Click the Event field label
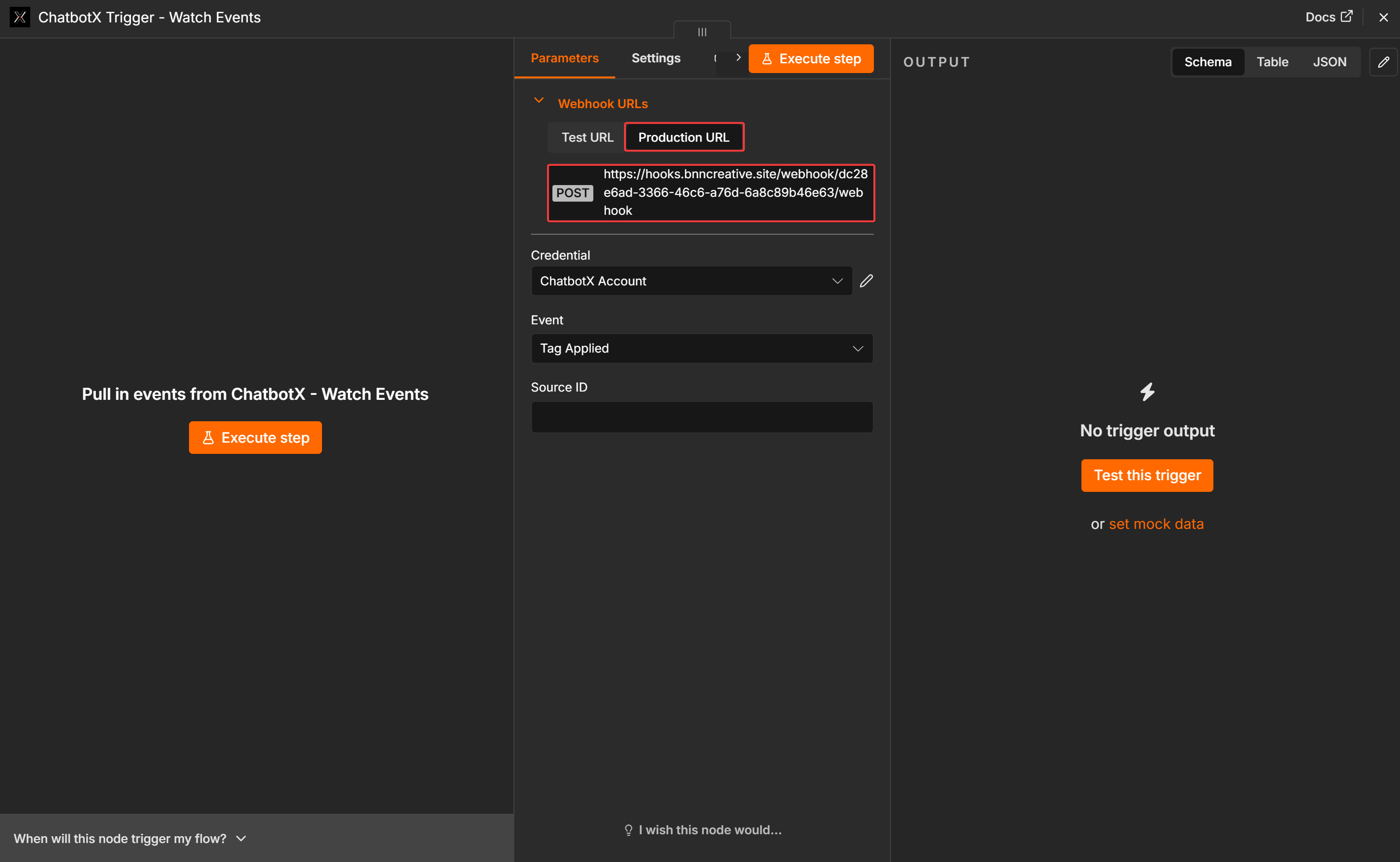Screen dimensions: 1400x862 547,320
